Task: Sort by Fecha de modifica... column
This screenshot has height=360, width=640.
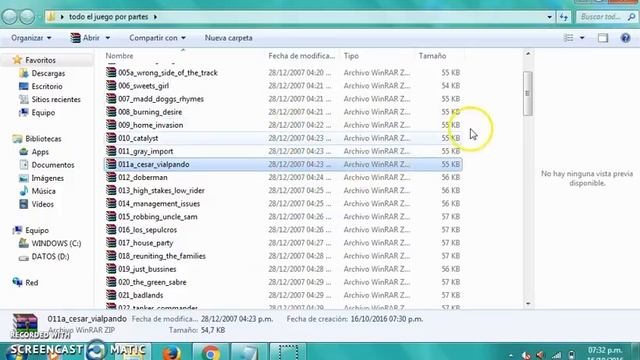Action: 302,56
